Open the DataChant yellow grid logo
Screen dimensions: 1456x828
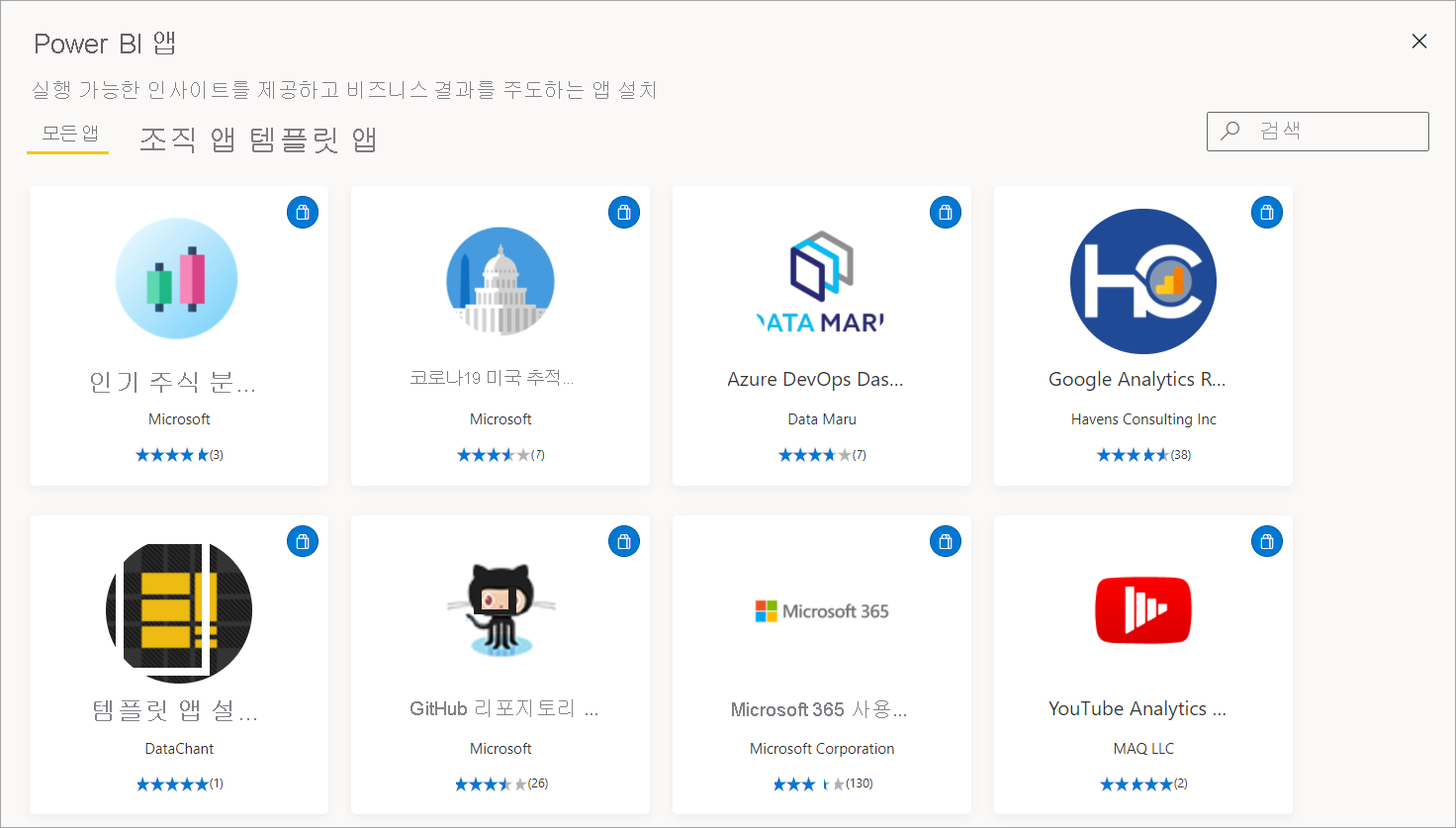[x=179, y=611]
